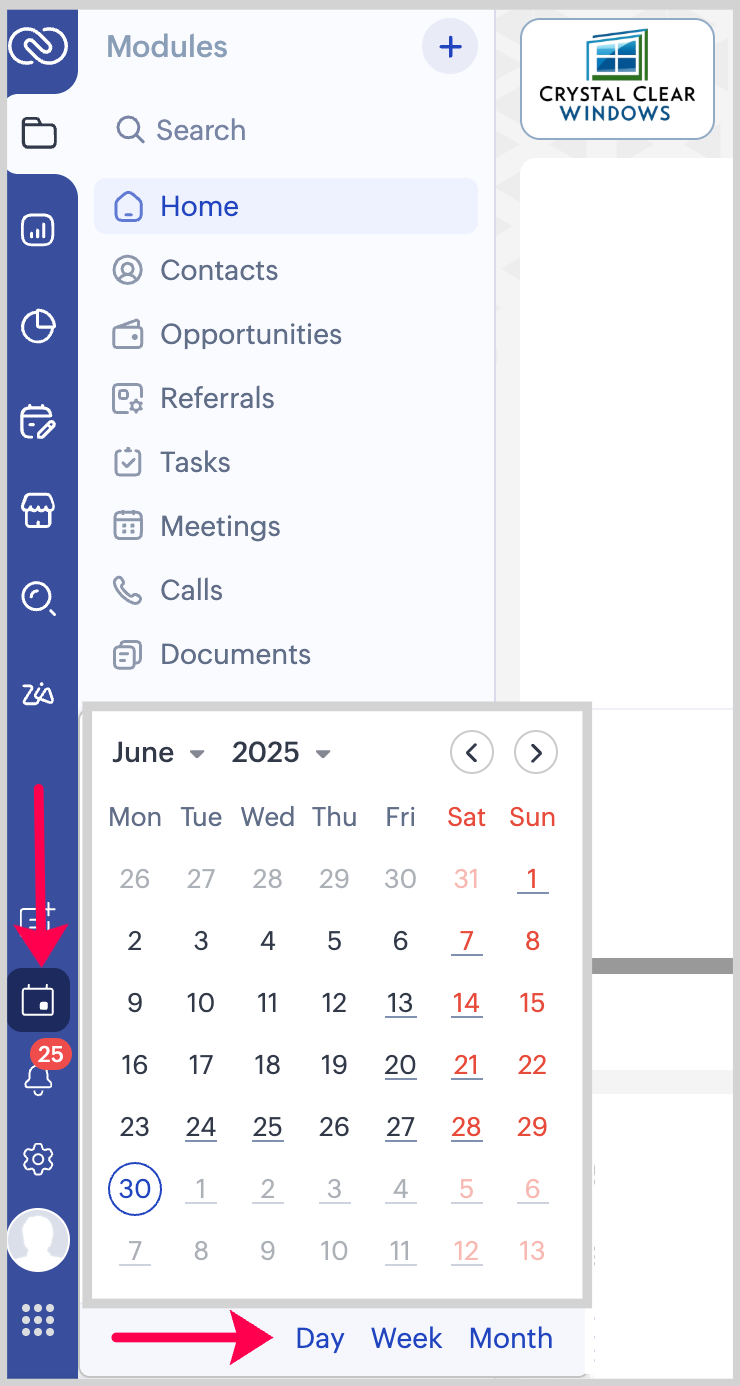
Task: Click the Zia assistant icon
Action: 38,694
